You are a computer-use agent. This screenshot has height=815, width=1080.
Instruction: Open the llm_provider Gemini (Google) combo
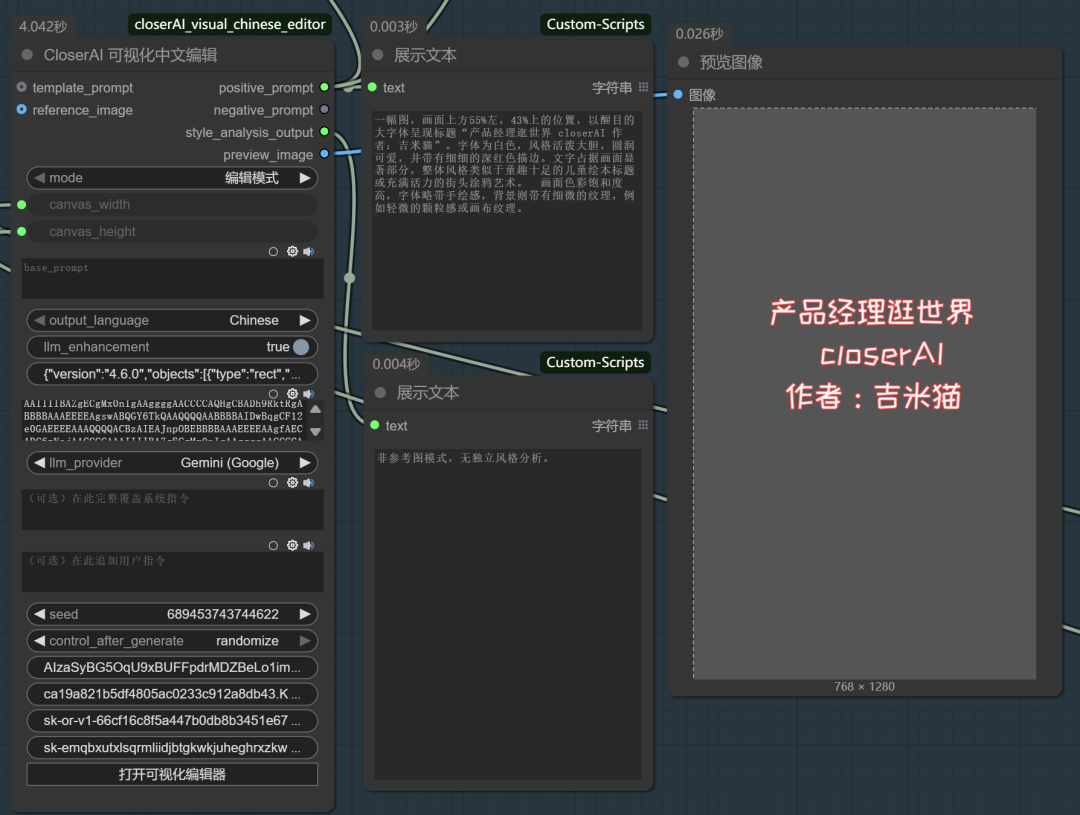coord(172,462)
